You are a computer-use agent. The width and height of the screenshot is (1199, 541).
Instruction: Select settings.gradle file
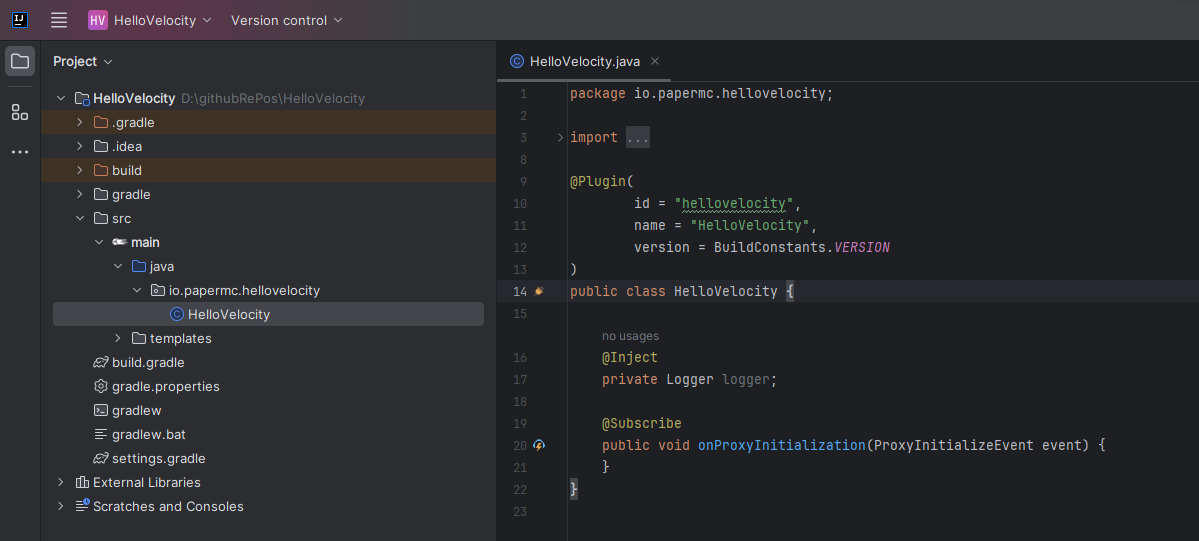click(x=158, y=458)
